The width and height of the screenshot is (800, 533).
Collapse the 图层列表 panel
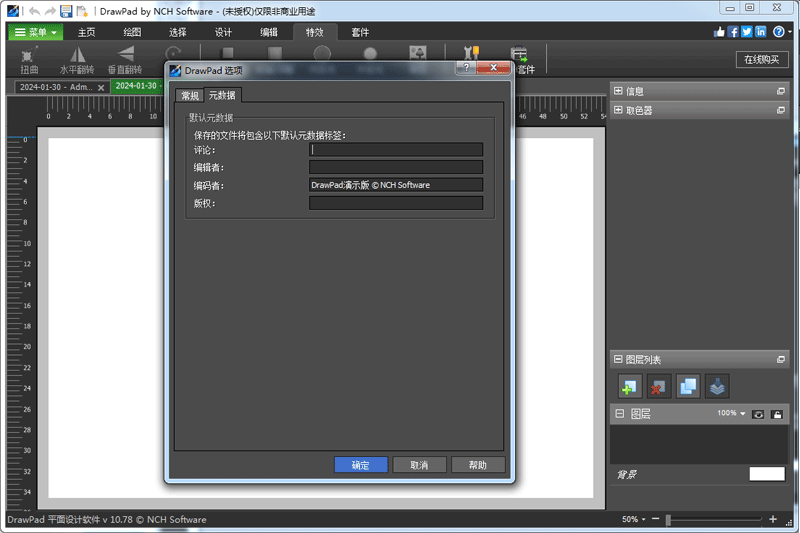click(x=618, y=359)
